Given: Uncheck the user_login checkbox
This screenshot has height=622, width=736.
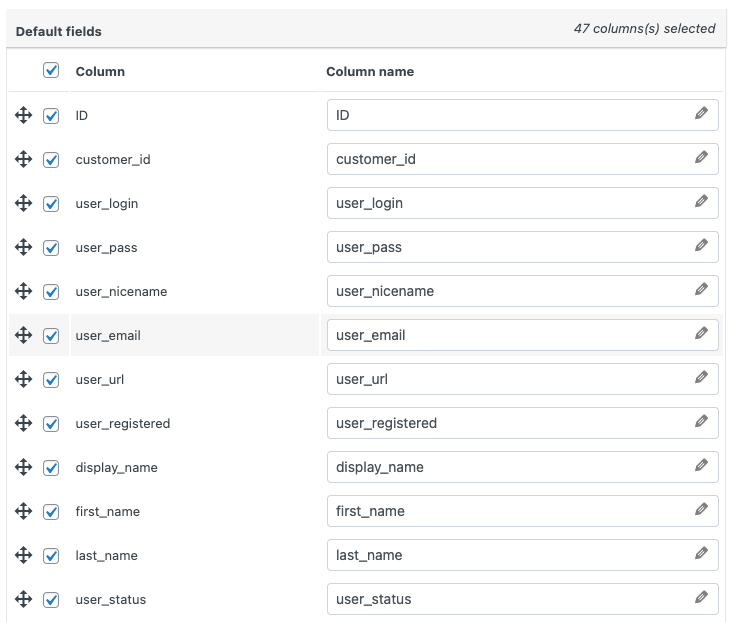Looking at the screenshot, I should (x=51, y=204).
